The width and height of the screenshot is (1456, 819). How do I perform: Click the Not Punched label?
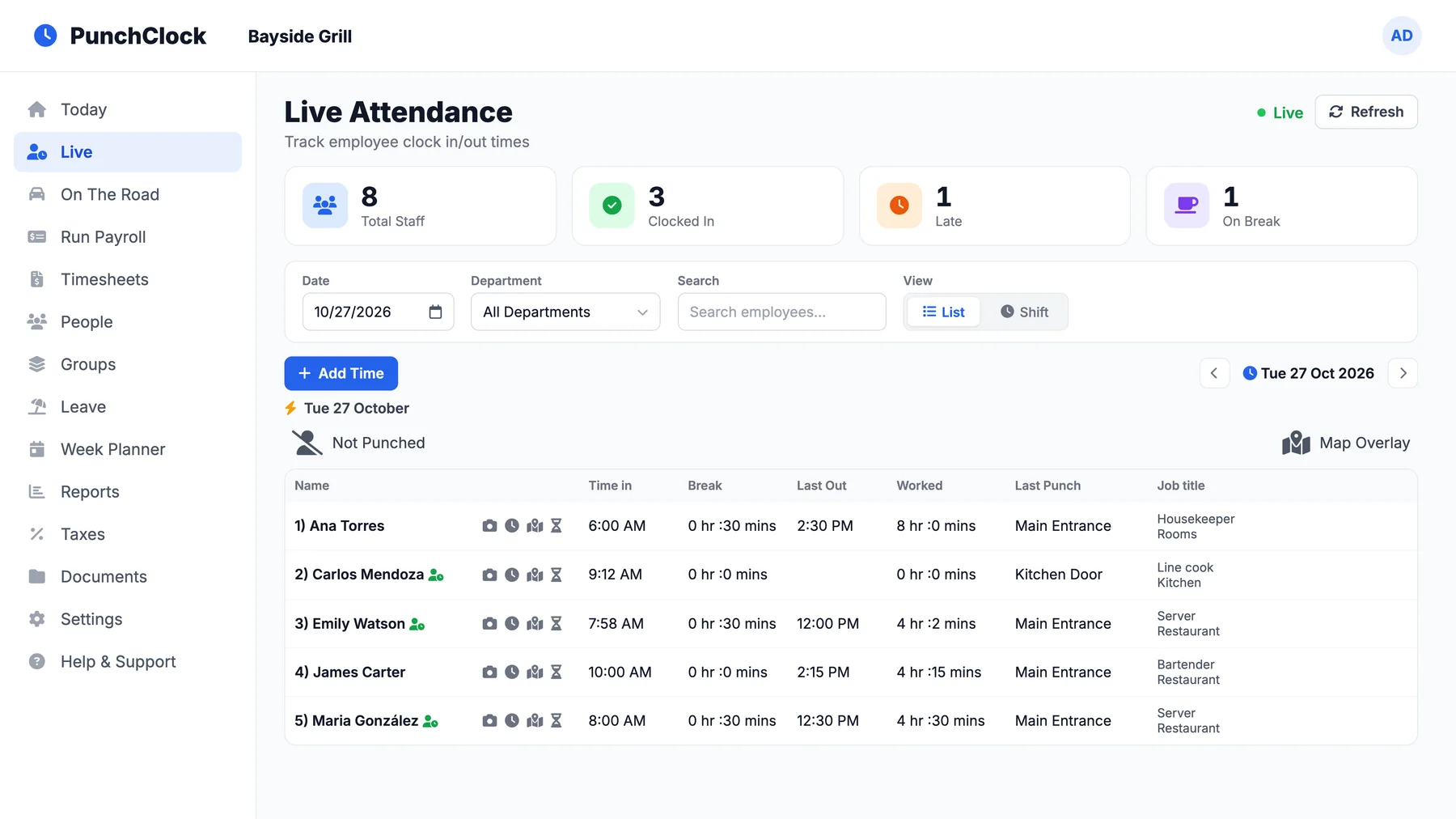[379, 443]
